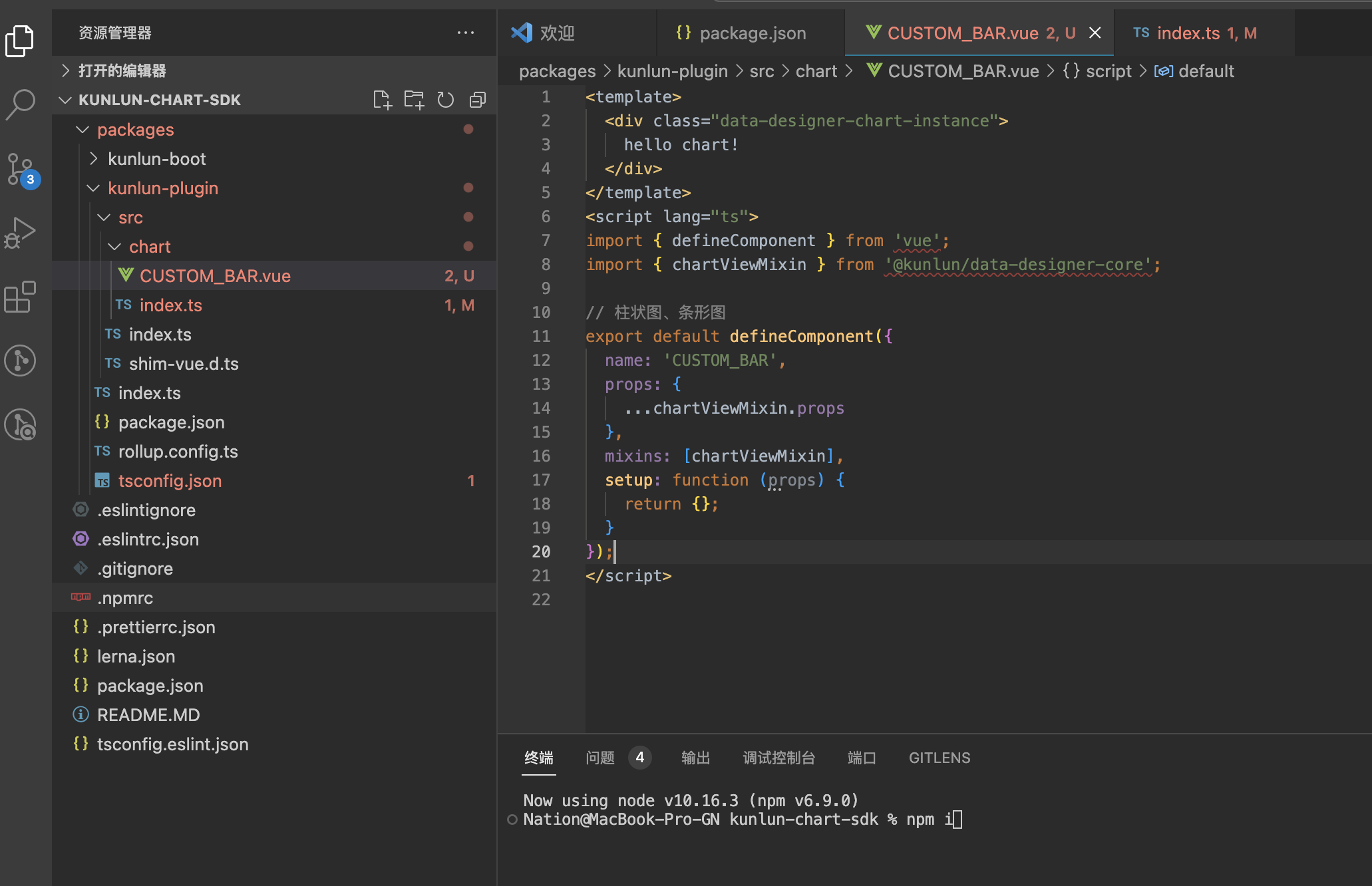Viewport: 1372px width, 886px height.
Task: Open the Extensions view
Action: tap(20, 297)
